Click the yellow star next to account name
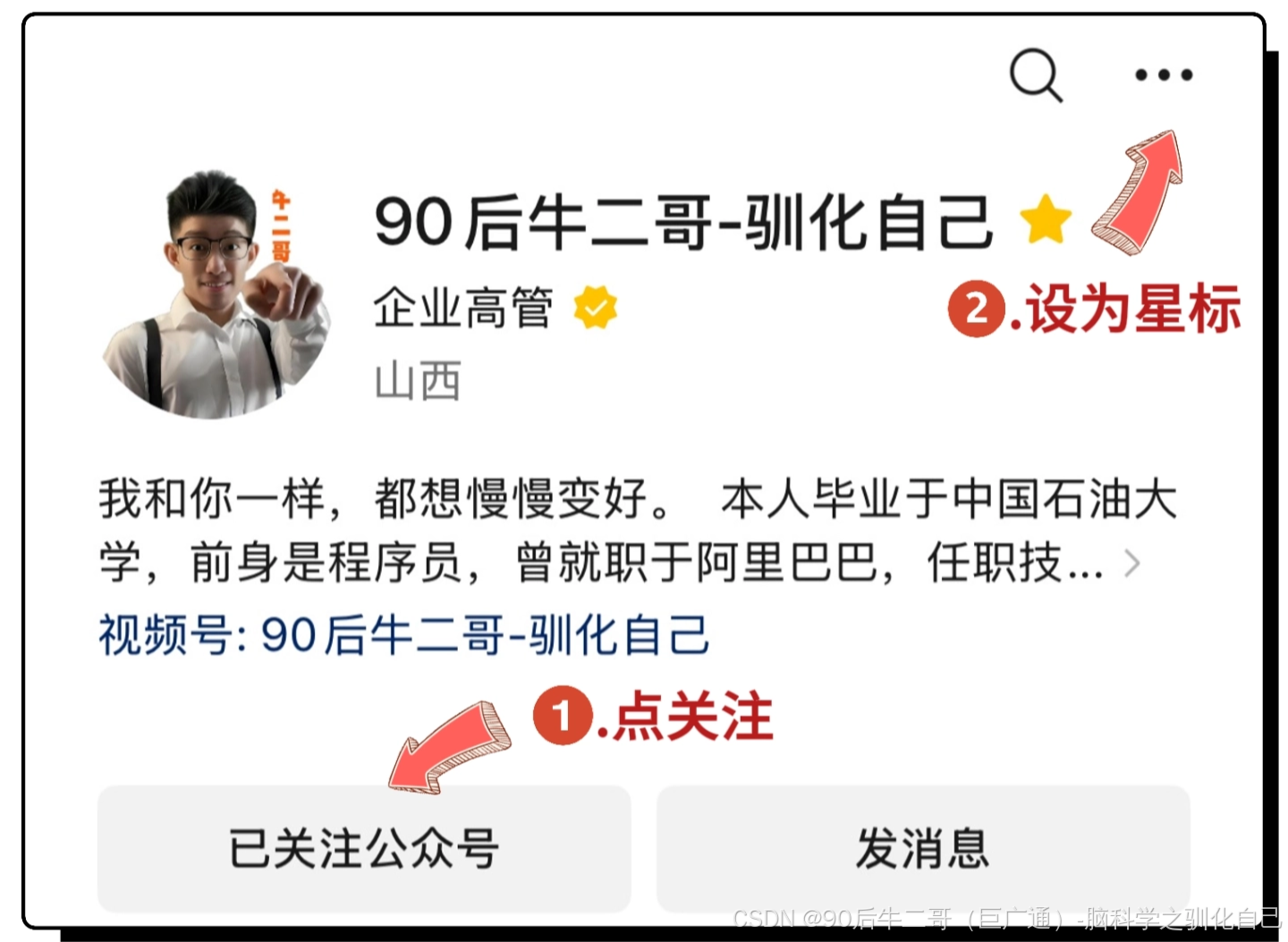Screen dimensions: 1288x942 [x=1046, y=220]
